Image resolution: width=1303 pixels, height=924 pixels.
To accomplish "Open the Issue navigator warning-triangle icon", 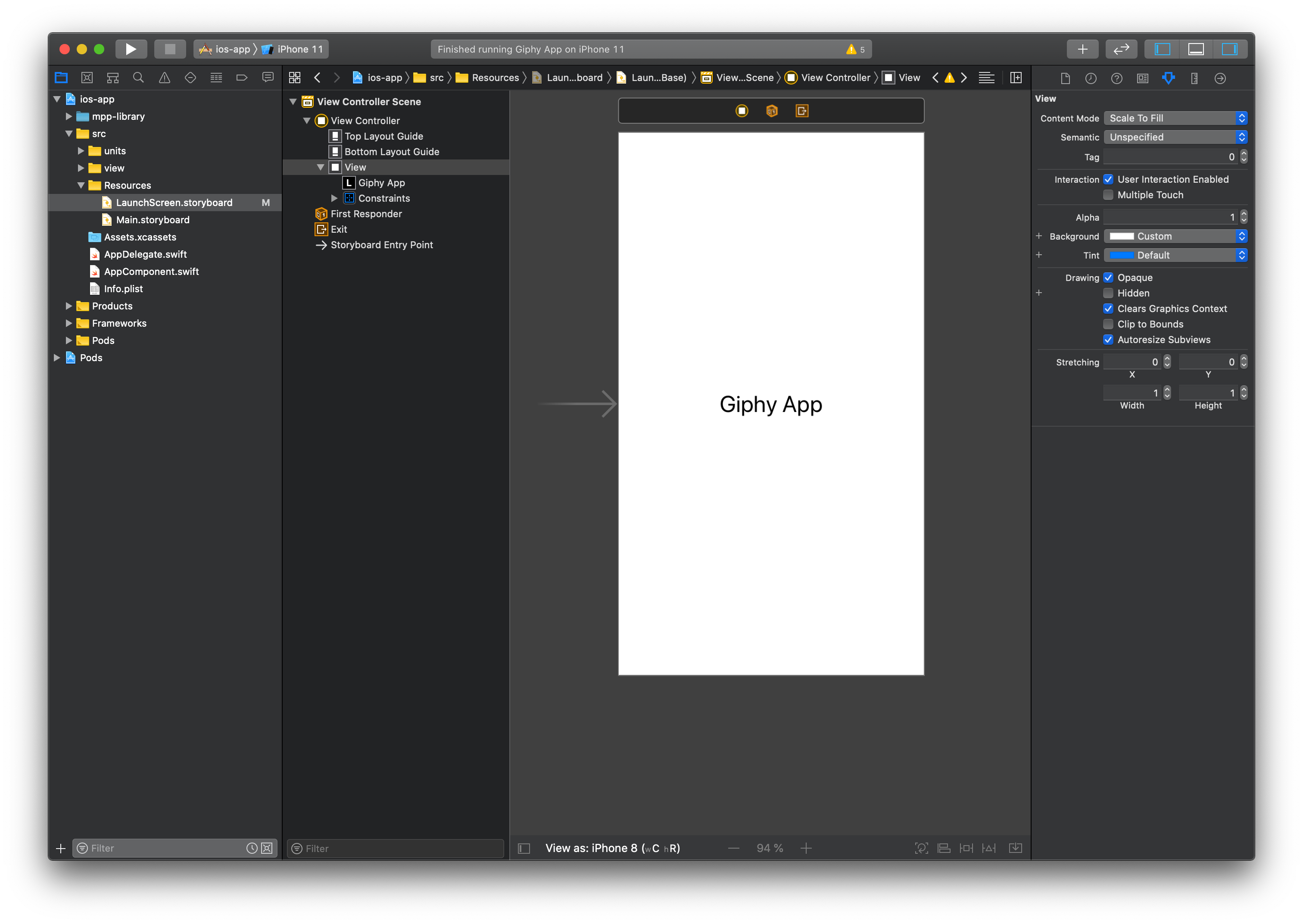I will pos(164,78).
